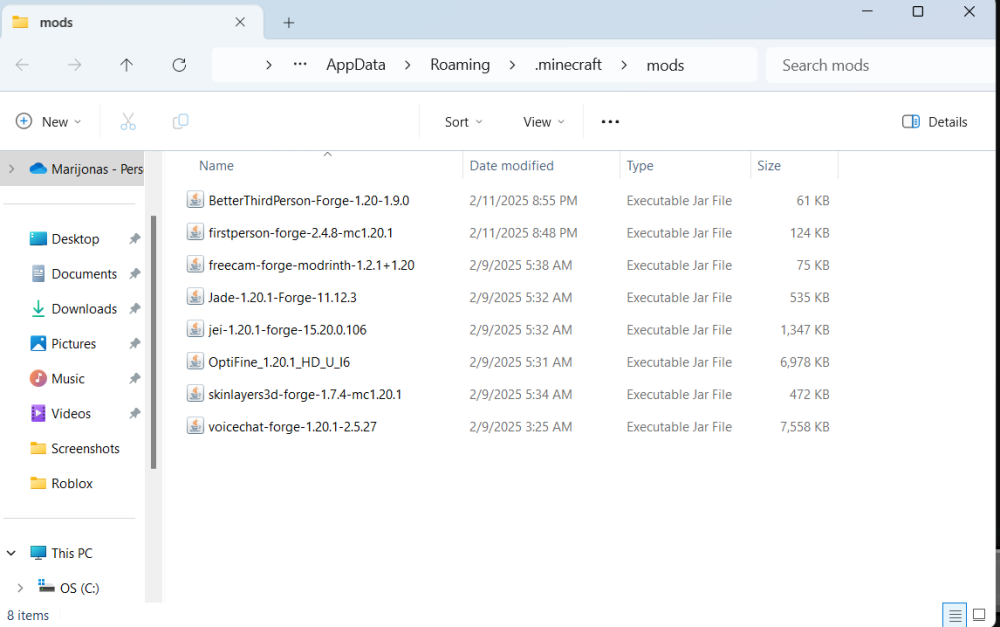Open a new tab with the plus button
The image size is (1000, 627).
pyautogui.click(x=289, y=23)
